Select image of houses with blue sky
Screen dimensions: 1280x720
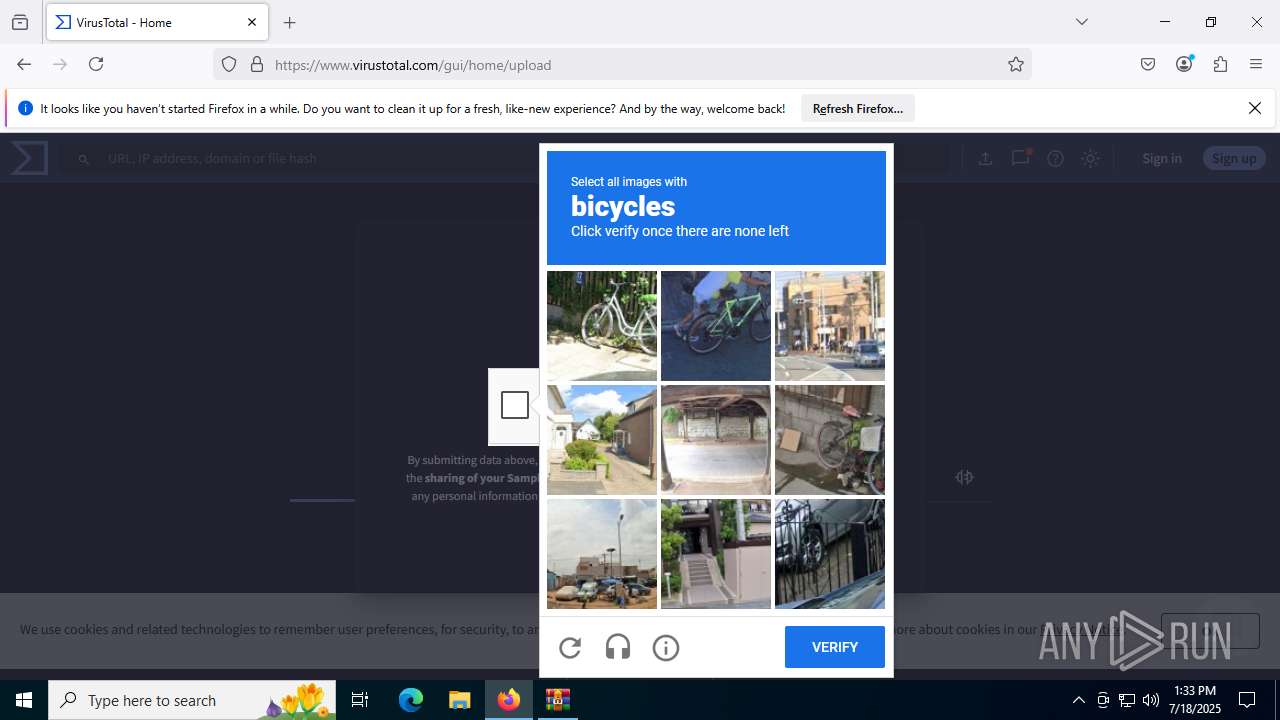(602, 440)
